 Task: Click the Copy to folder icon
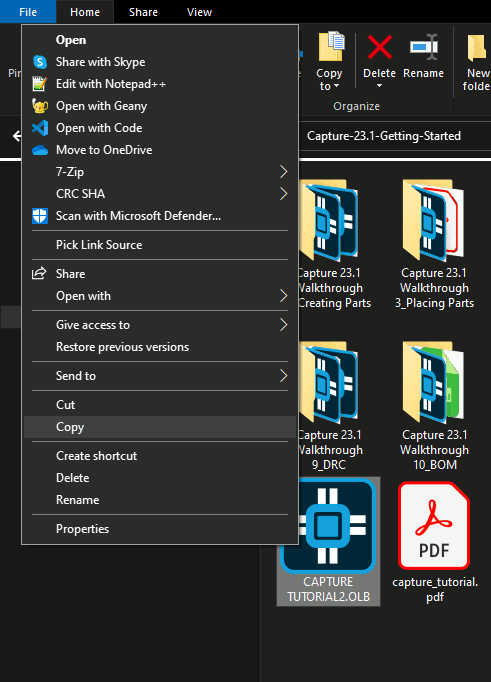pyautogui.click(x=331, y=46)
